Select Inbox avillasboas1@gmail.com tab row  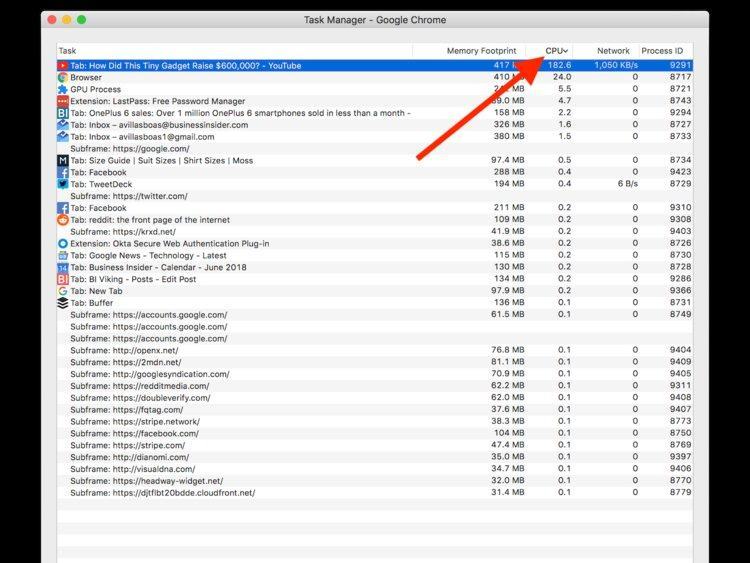coord(375,137)
